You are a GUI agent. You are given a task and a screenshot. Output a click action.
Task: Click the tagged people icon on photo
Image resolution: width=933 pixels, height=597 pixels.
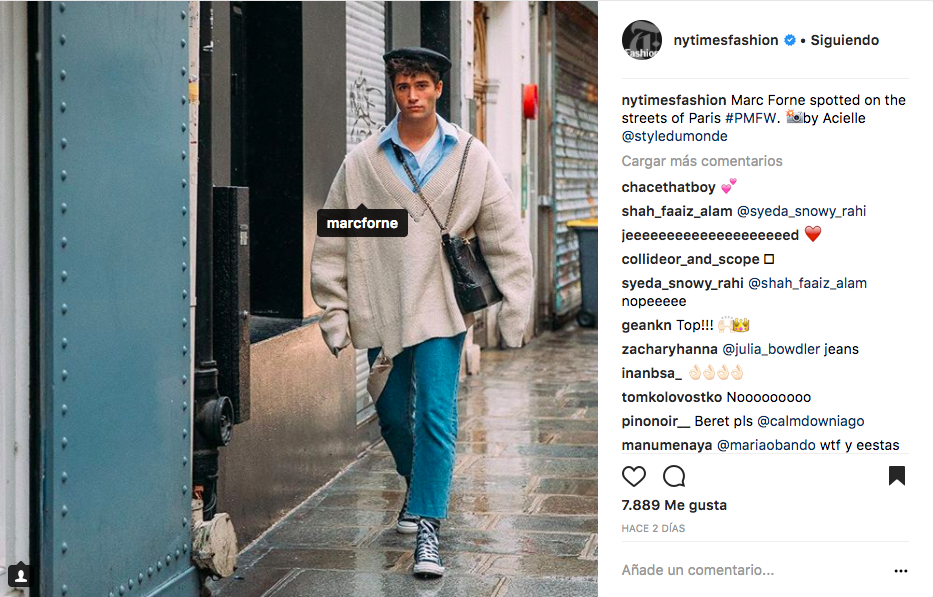[20, 576]
